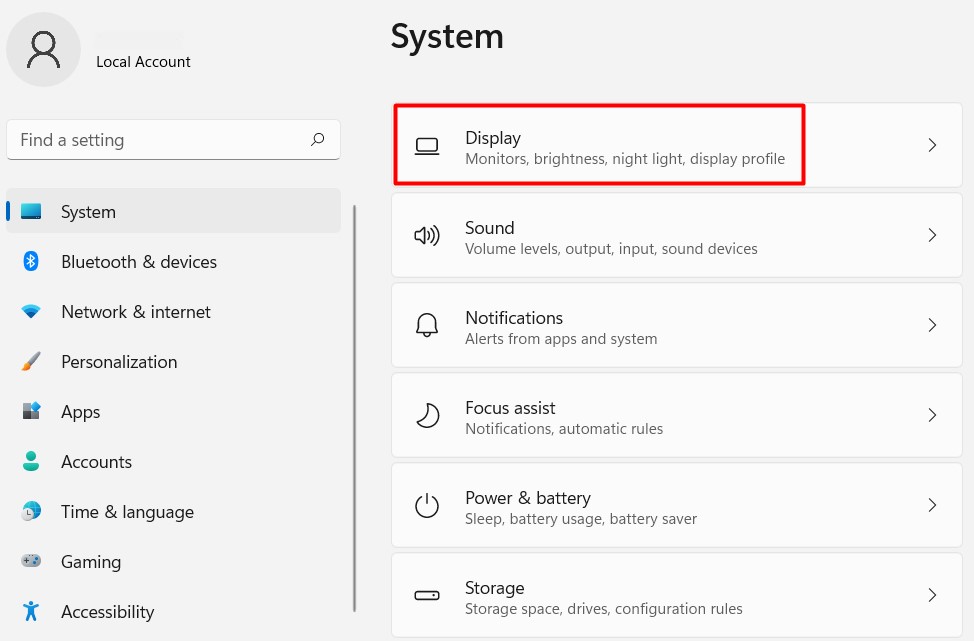Click the search magnifier icon
Screen dimensions: 974x641
coord(318,140)
